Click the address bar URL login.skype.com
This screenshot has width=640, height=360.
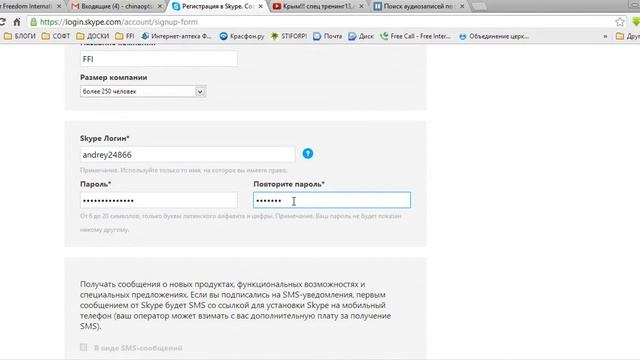pos(118,22)
